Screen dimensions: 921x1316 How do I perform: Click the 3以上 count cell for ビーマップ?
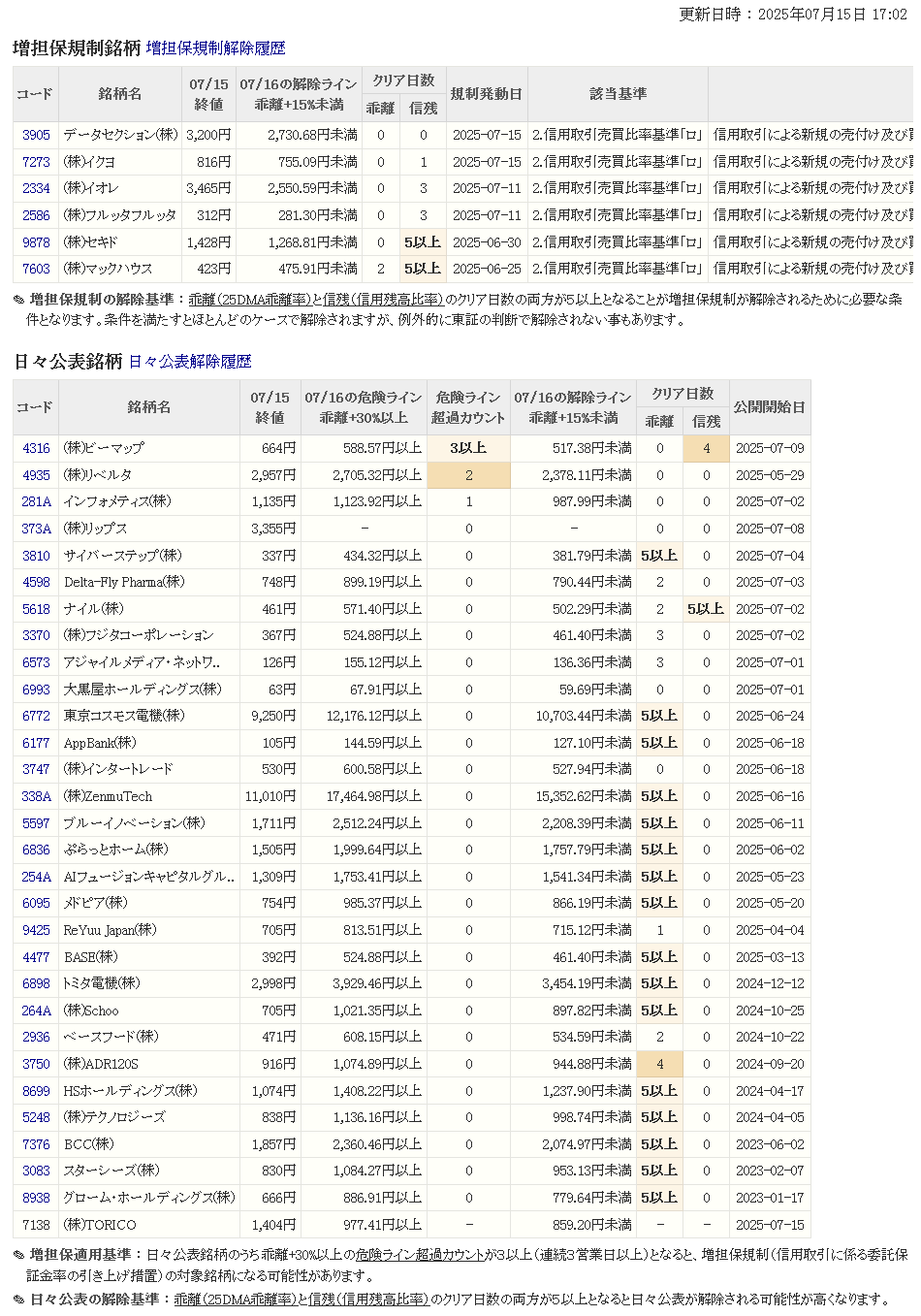tap(468, 448)
